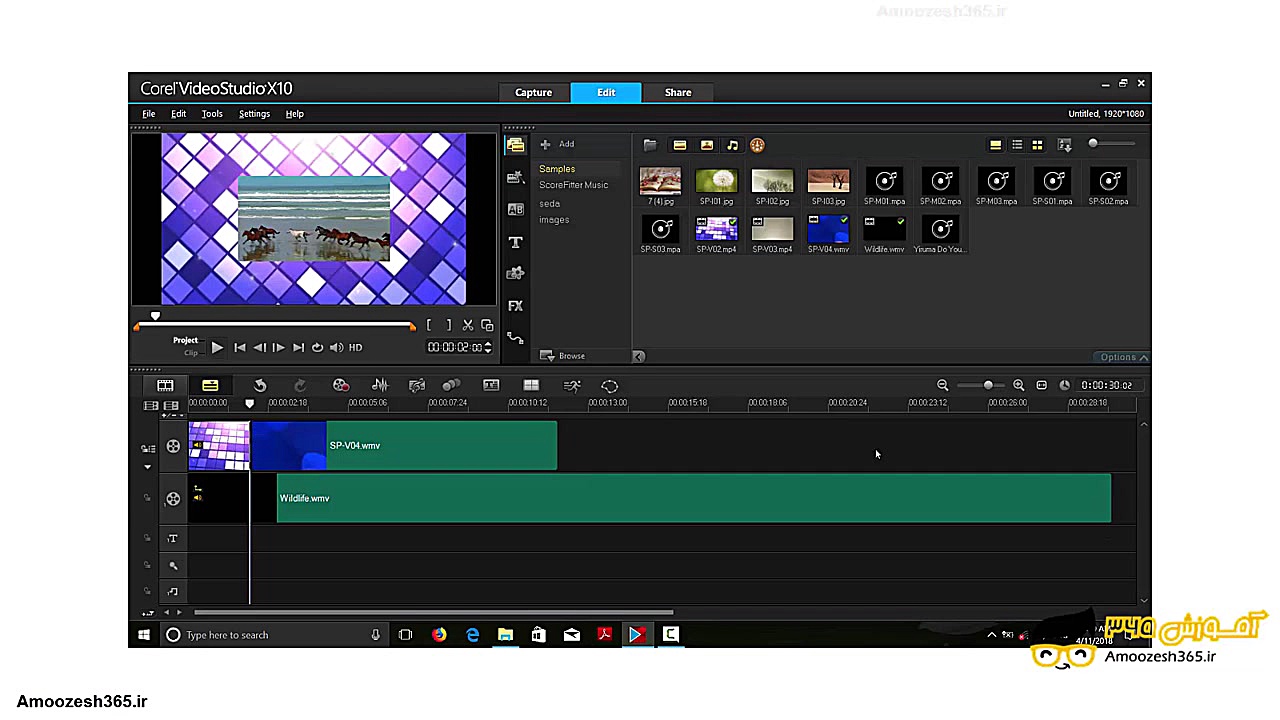Open the FX filter library
Viewport: 1280px width, 720px height.
click(x=515, y=306)
